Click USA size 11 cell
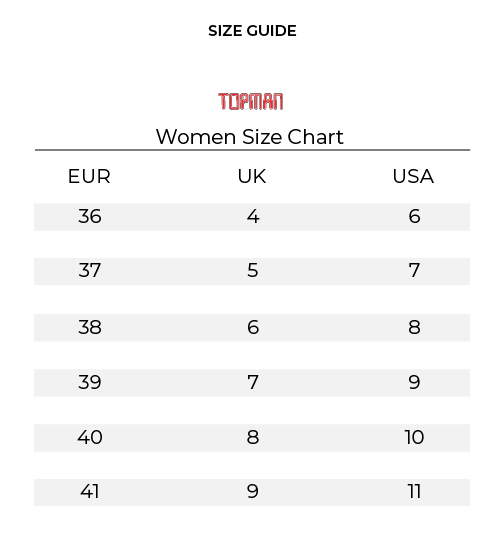The image size is (501, 550). pos(414,491)
